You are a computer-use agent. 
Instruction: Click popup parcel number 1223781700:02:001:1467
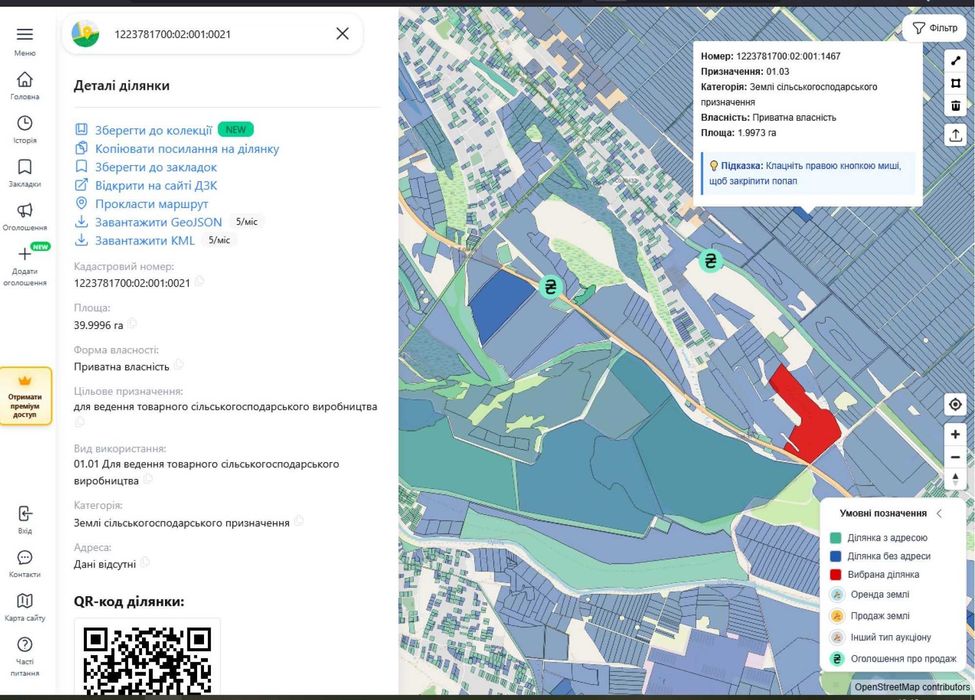click(x=788, y=56)
